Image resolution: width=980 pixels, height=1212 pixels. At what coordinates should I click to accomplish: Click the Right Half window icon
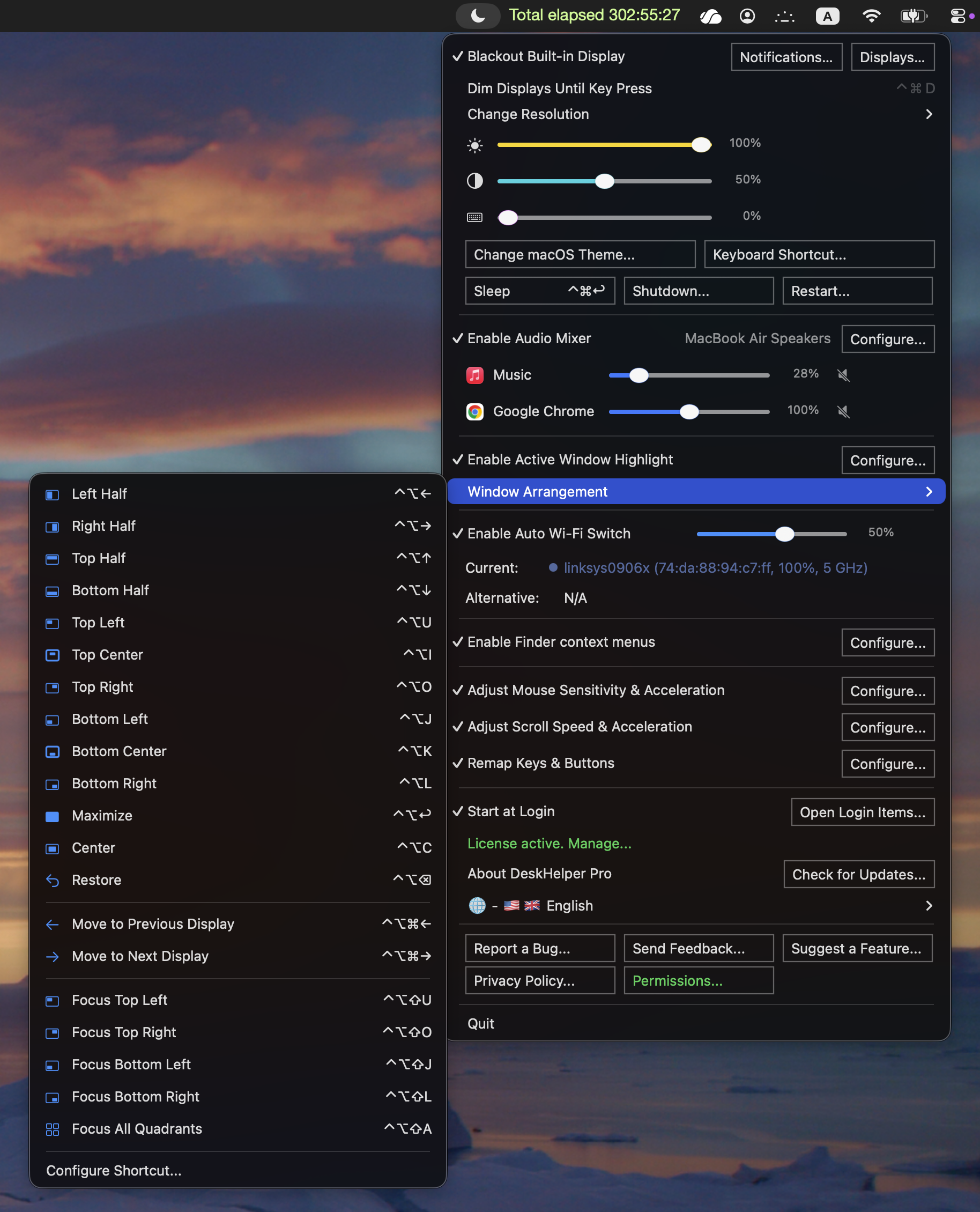52,527
